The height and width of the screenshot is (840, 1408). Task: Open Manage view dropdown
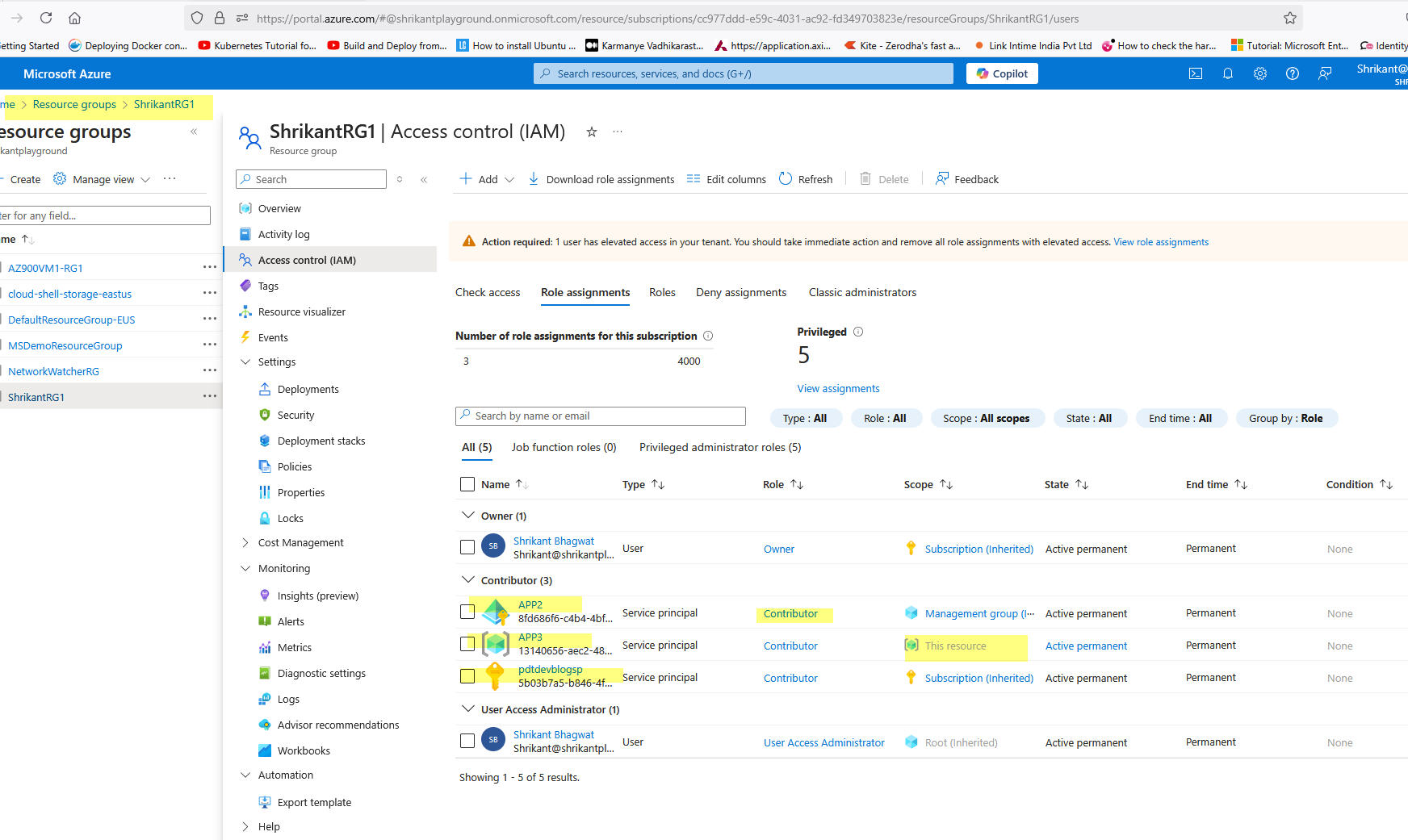click(x=102, y=179)
